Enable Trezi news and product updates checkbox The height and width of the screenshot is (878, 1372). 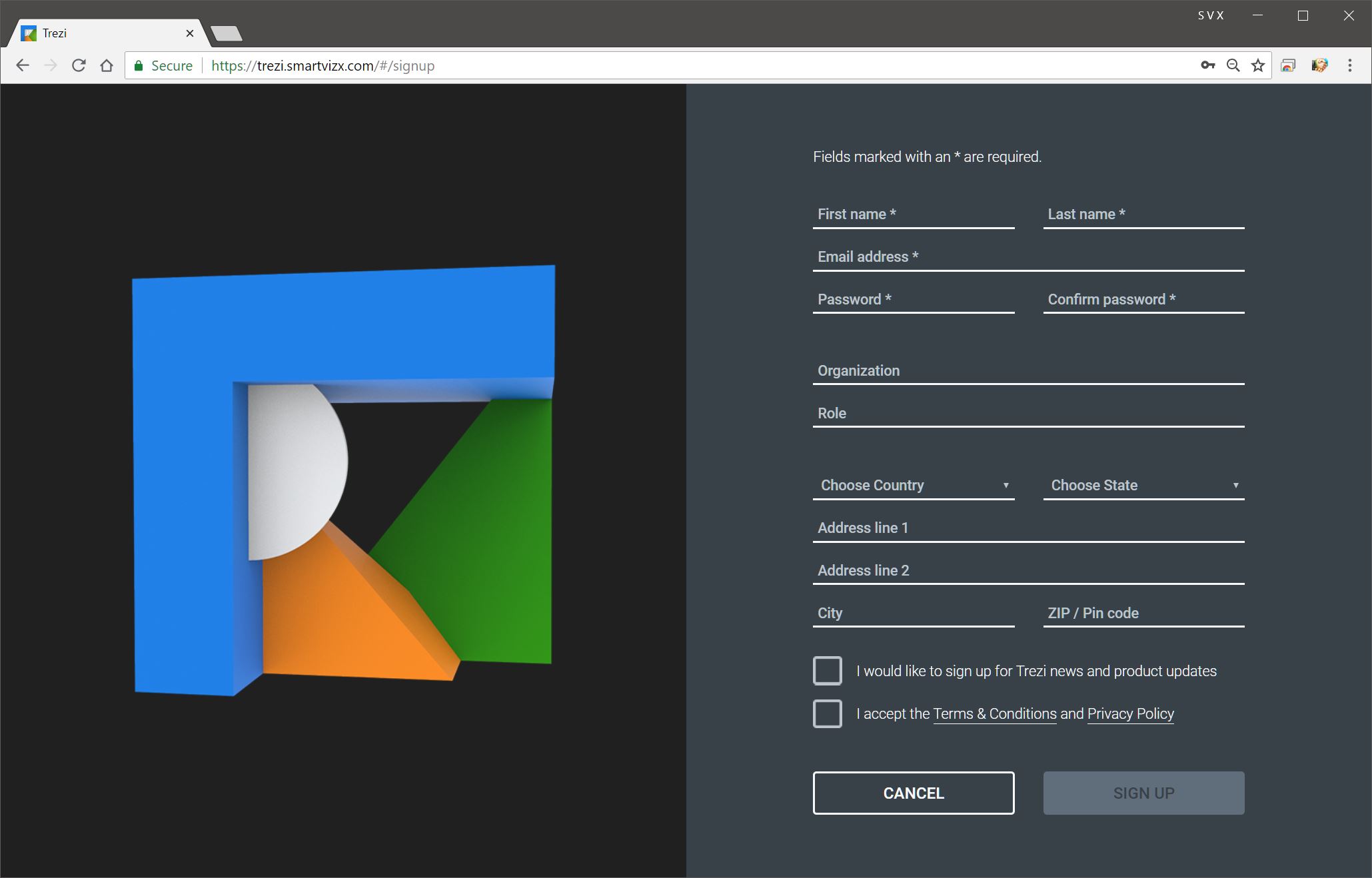(827, 671)
